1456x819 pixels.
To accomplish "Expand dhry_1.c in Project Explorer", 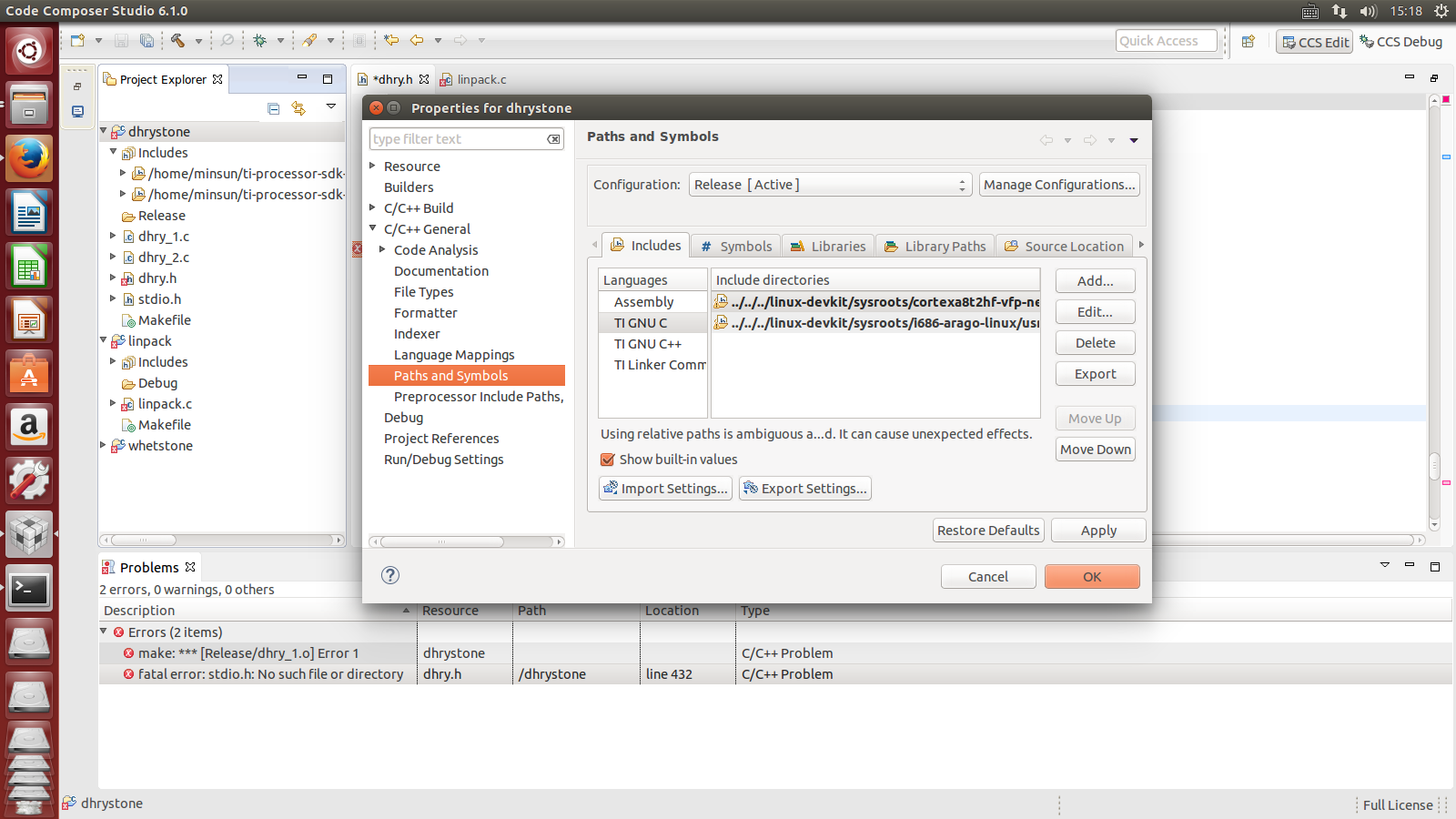I will [x=114, y=236].
